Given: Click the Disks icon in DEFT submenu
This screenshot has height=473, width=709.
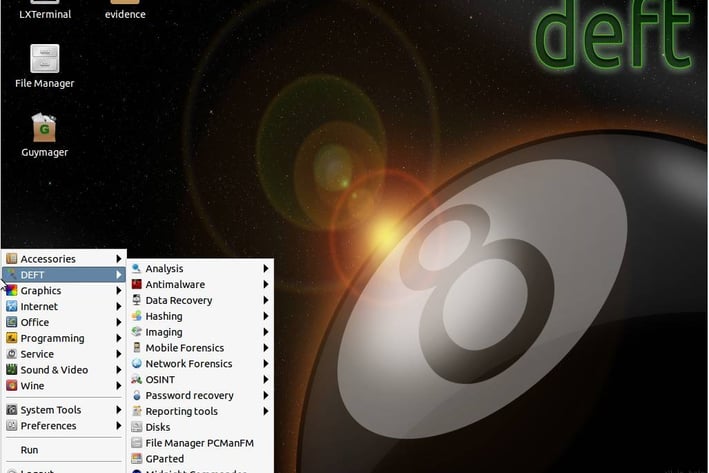Looking at the screenshot, I should tap(137, 427).
